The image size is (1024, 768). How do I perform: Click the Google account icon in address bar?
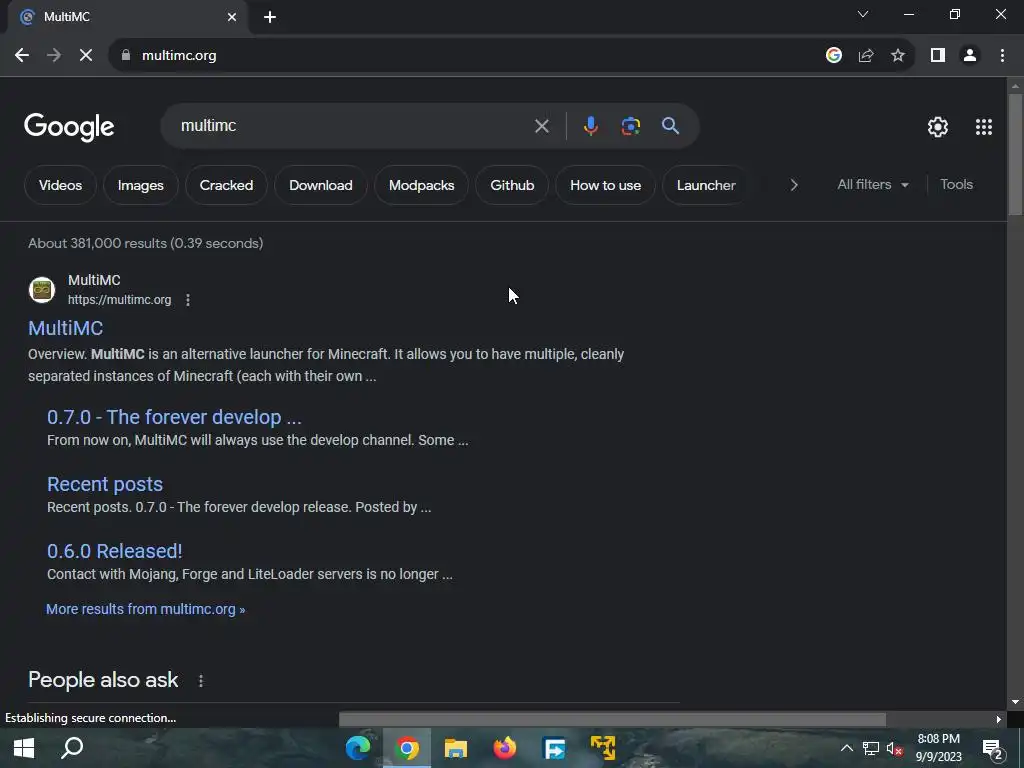(x=833, y=56)
